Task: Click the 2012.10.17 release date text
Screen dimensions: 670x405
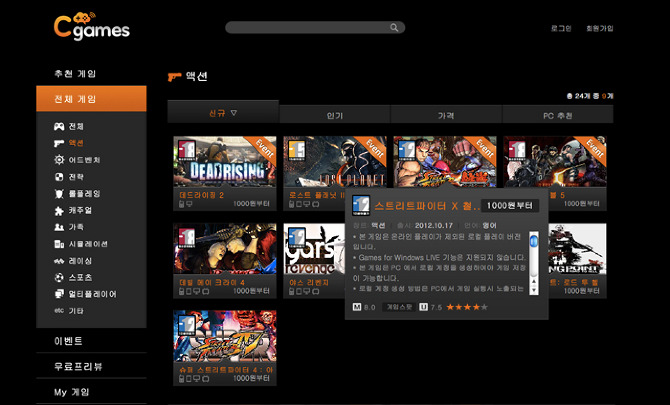Action: pos(433,226)
